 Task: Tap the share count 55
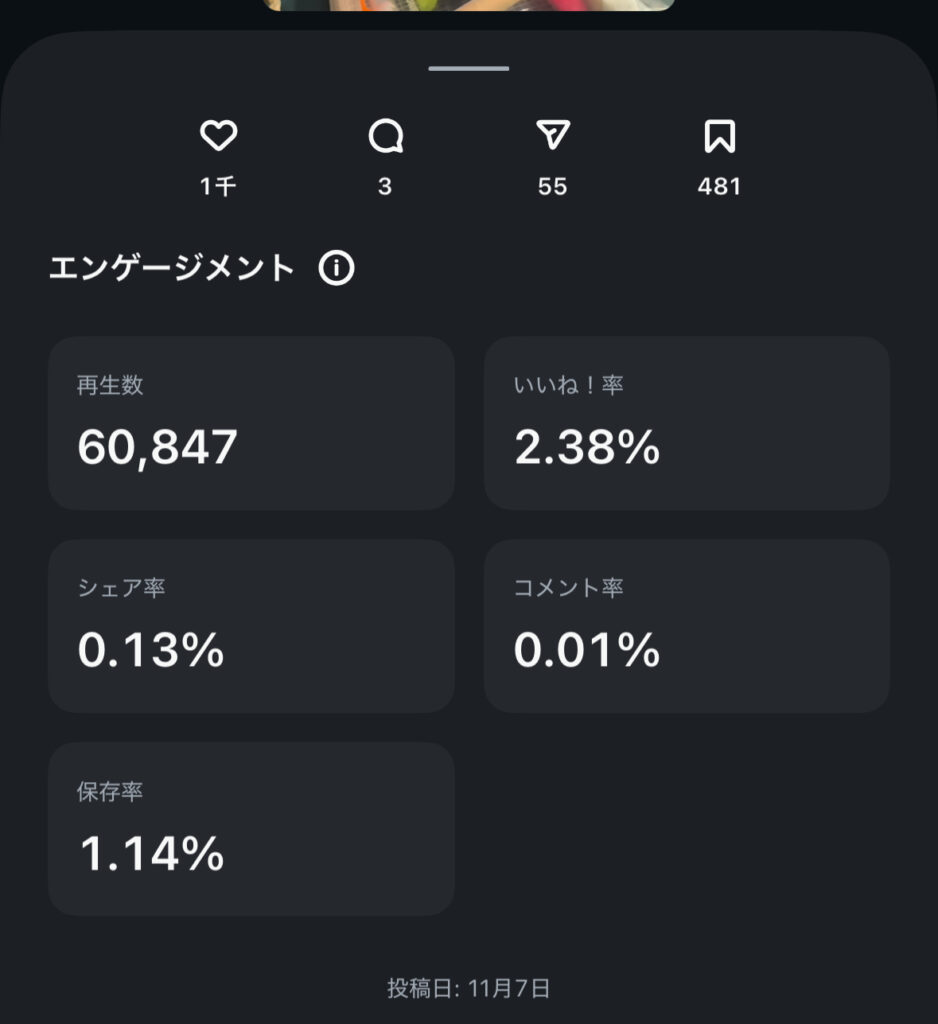[552, 187]
